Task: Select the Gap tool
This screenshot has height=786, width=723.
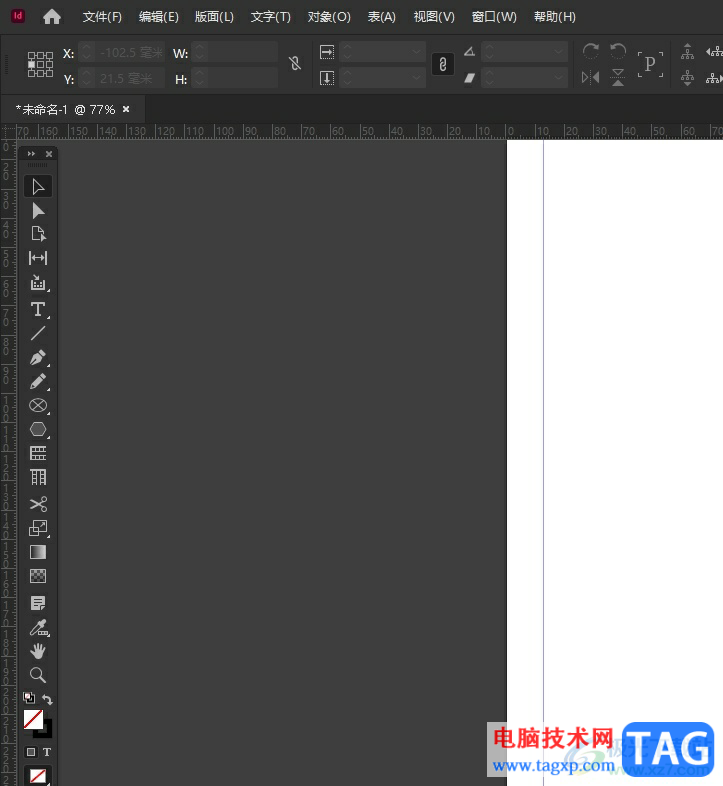Action: 38,258
